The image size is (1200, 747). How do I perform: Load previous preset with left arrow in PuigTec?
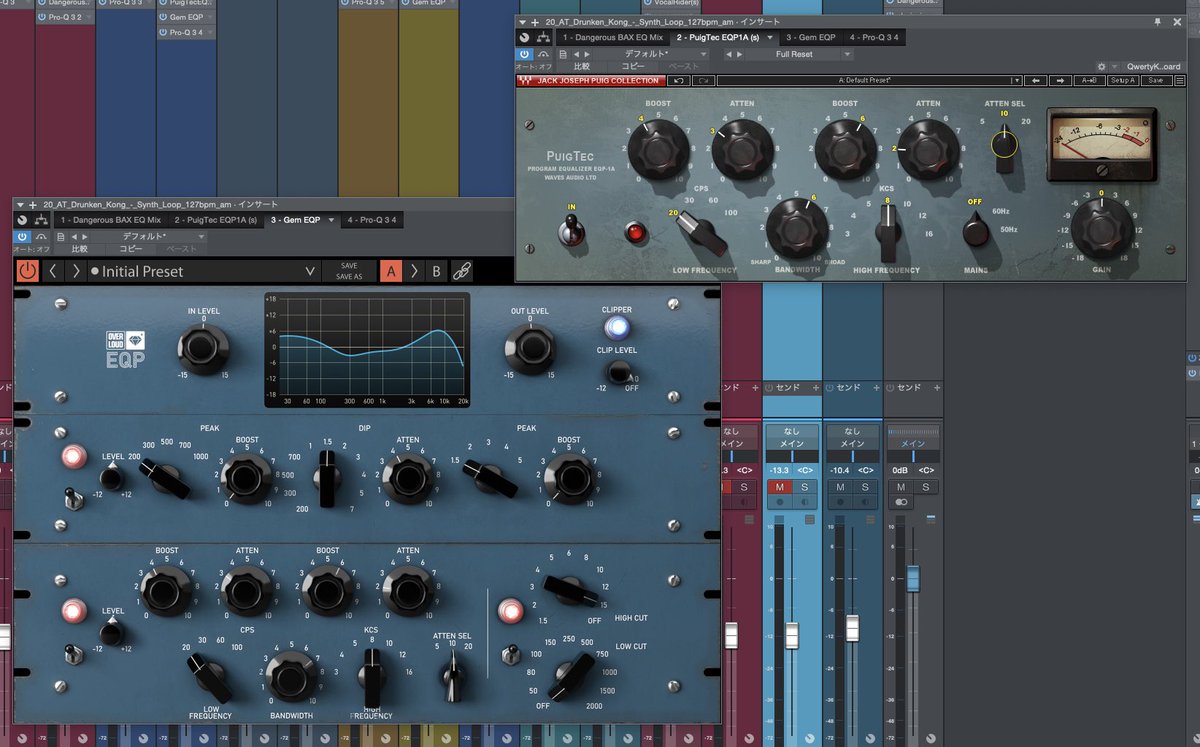coord(1036,80)
